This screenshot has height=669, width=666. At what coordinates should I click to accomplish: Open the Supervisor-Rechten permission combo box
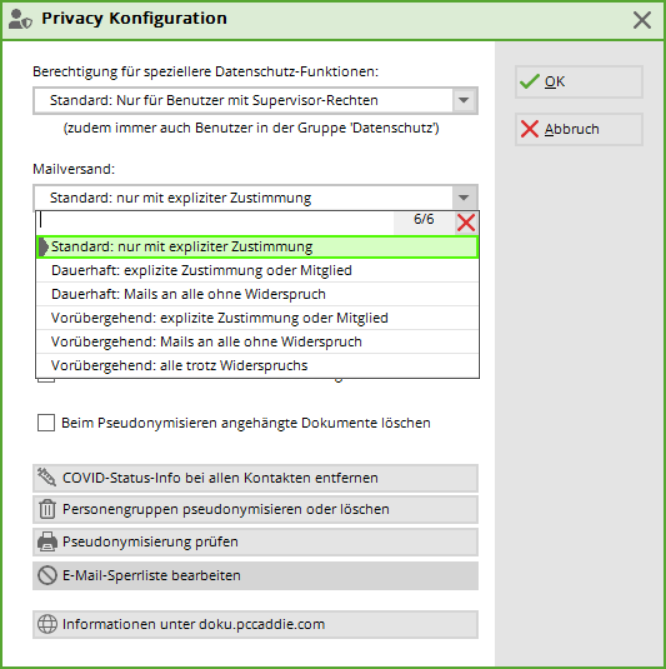[x=243, y=100]
